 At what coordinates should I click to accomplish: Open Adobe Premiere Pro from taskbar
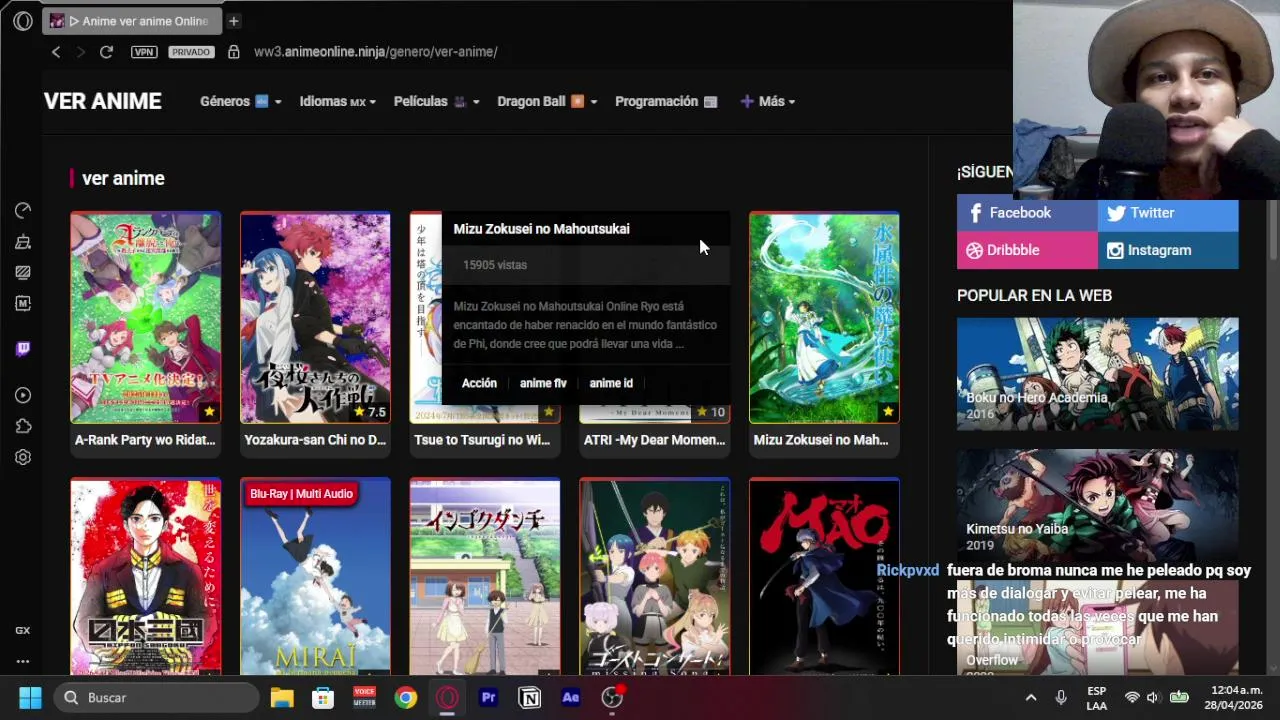click(488, 697)
